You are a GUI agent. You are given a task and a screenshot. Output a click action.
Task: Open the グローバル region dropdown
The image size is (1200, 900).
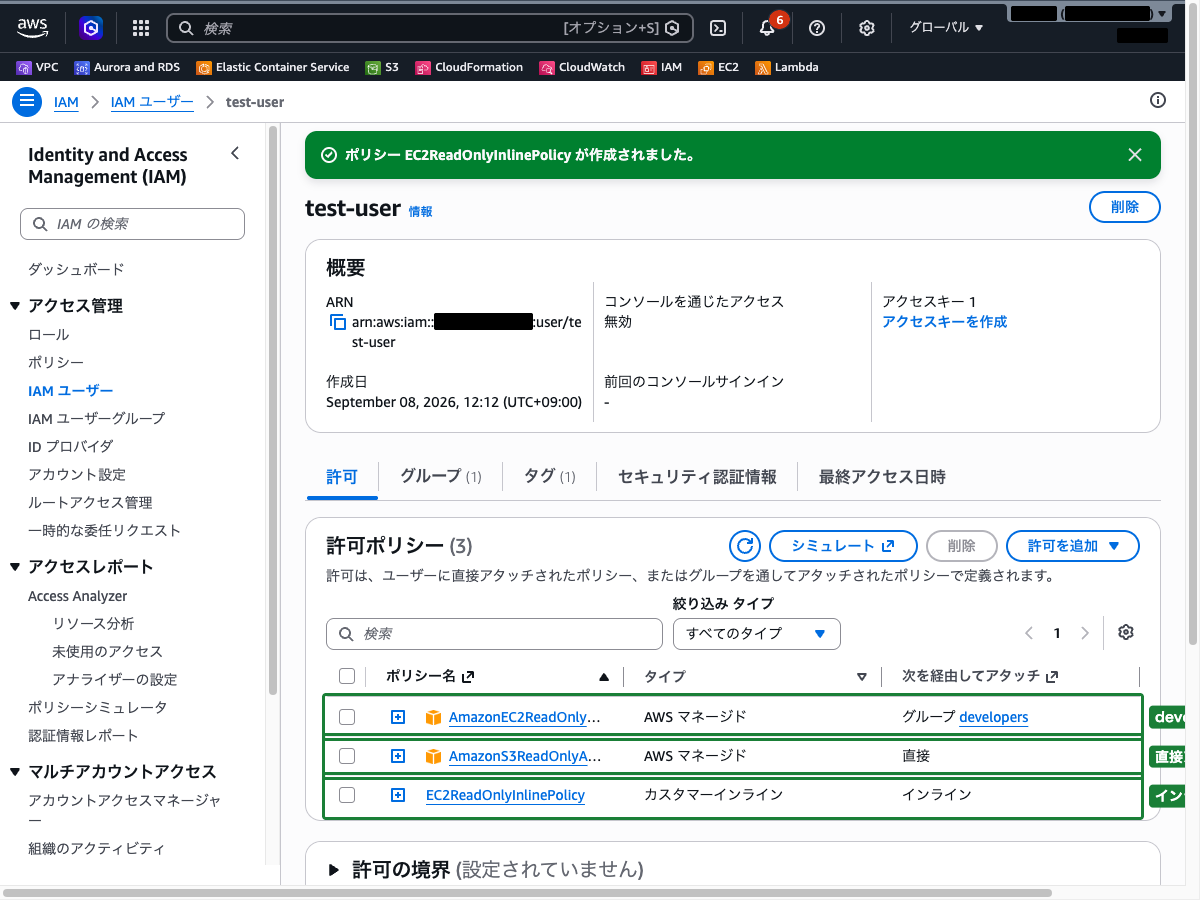946,28
